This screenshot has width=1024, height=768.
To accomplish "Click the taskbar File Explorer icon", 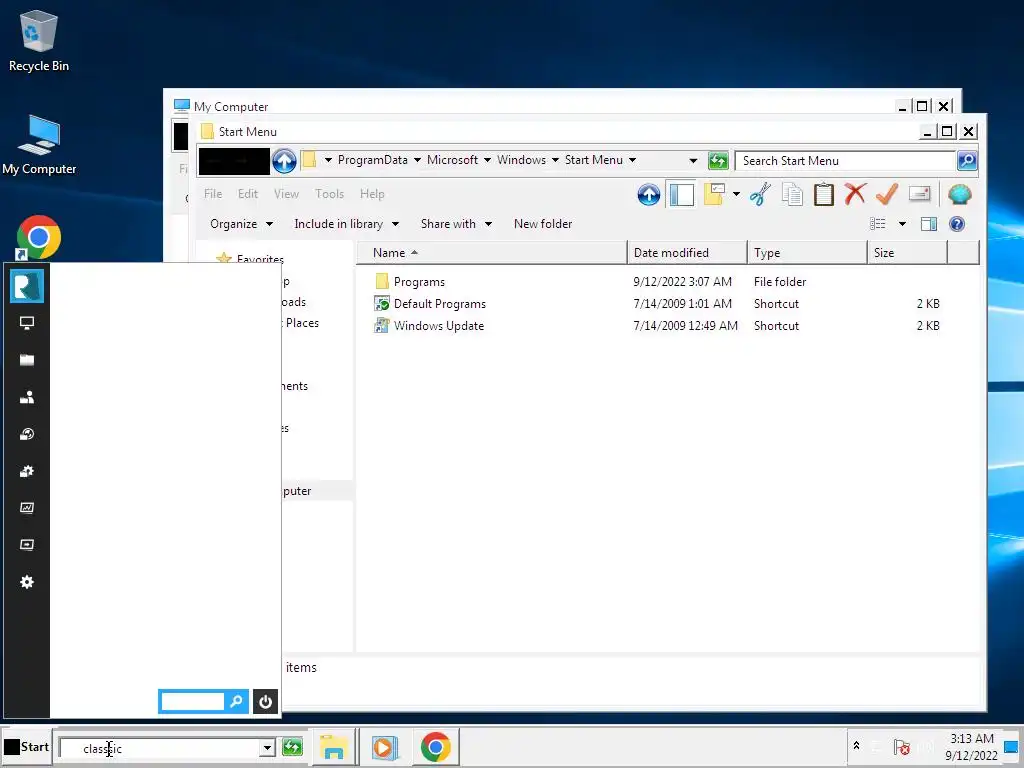I will (x=333, y=747).
